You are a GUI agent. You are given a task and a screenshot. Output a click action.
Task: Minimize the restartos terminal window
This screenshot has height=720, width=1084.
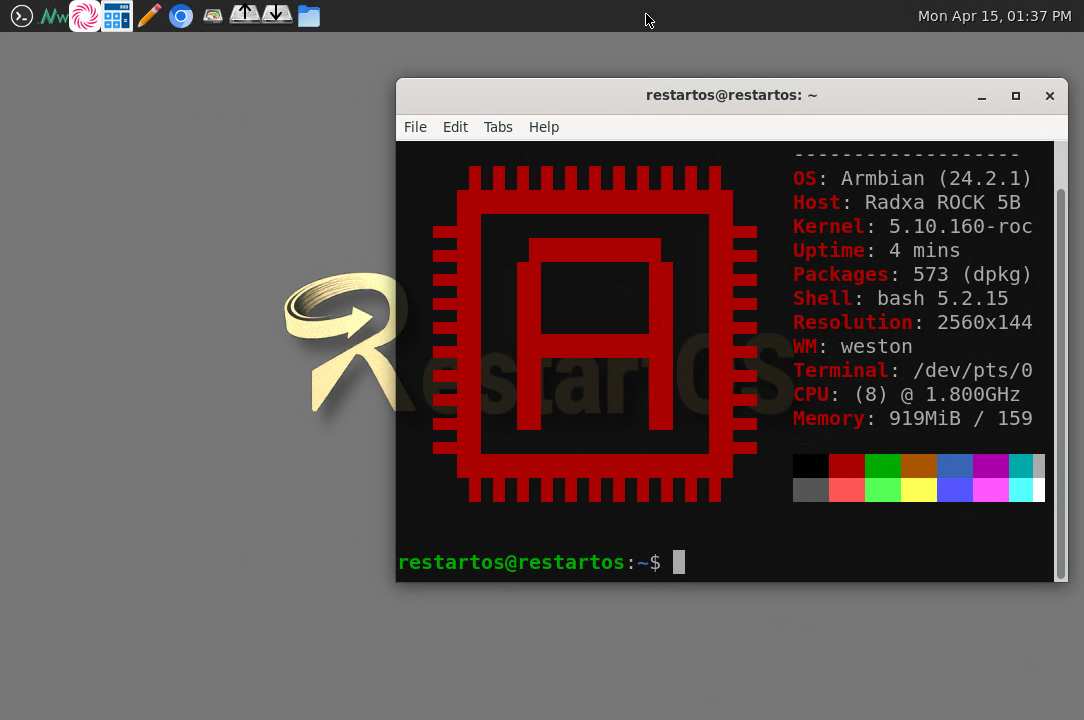pyautogui.click(x=982, y=96)
